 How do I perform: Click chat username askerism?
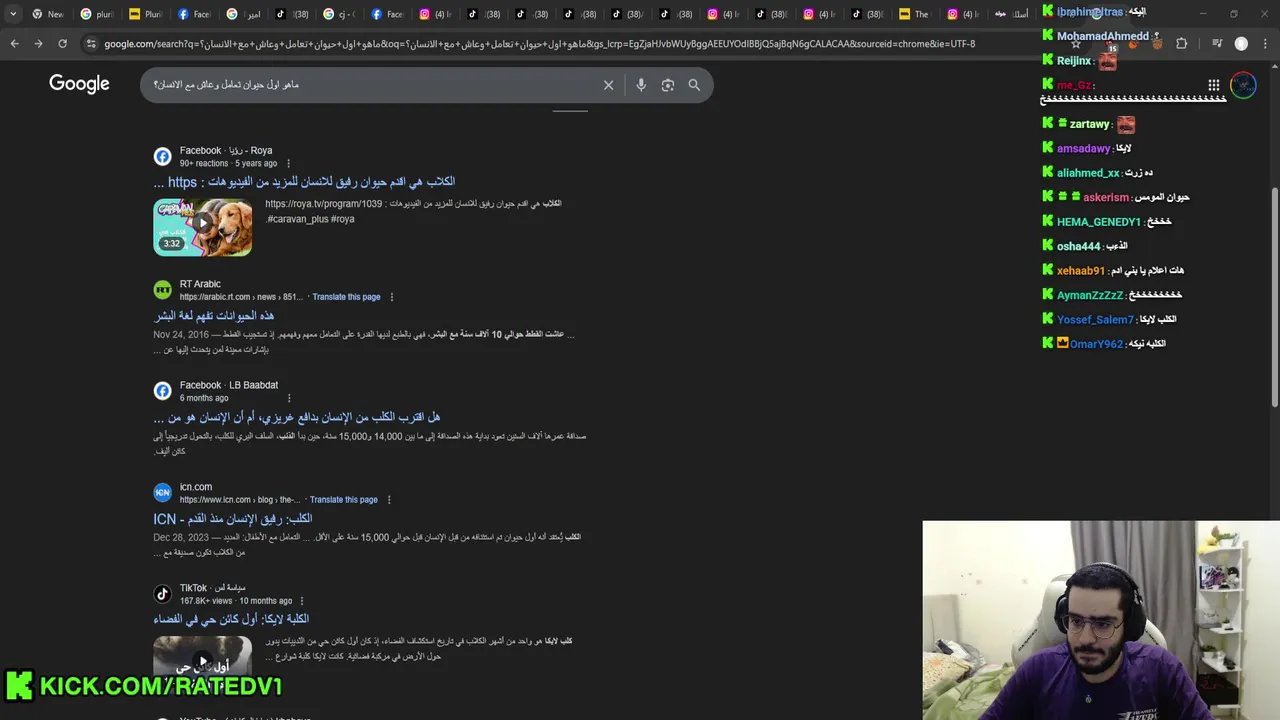point(1105,198)
